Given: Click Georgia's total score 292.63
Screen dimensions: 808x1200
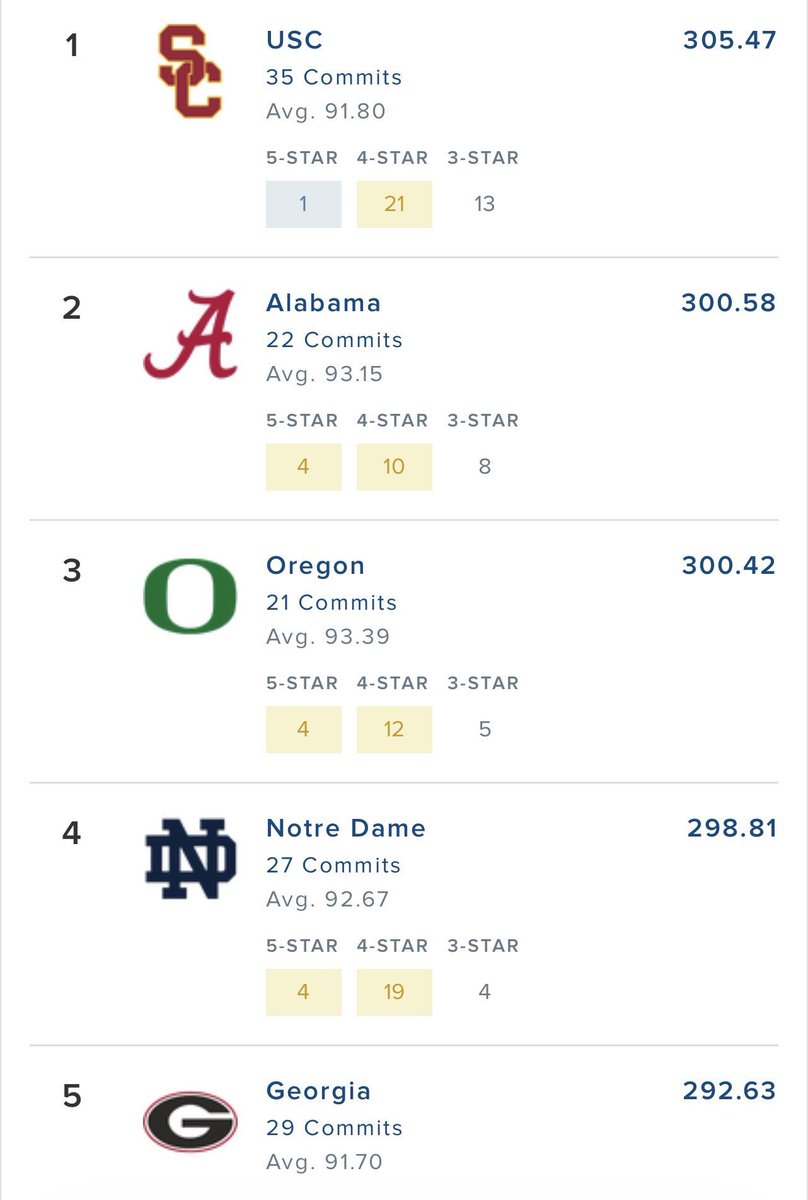Looking at the screenshot, I should click(729, 1090).
